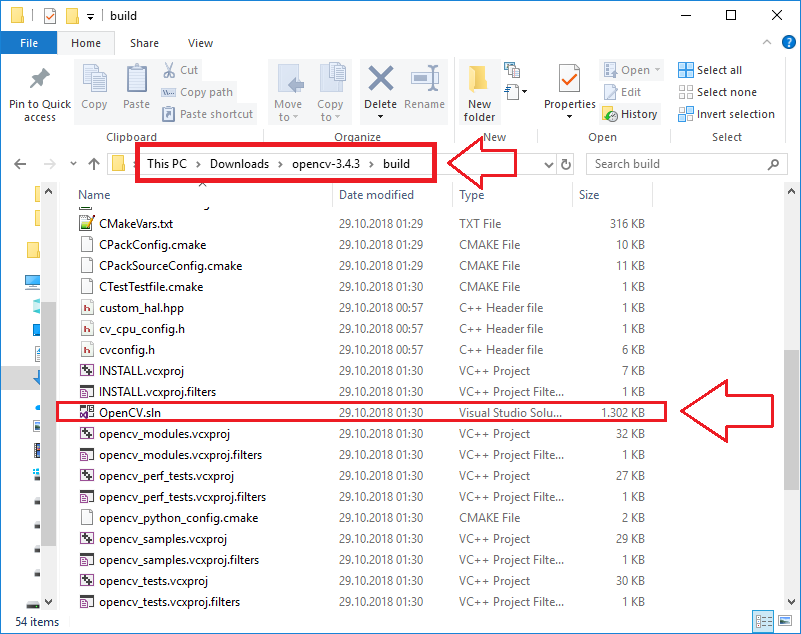Screen dimensions: 801x634
Task: Click Paste shortcut in ribbon
Action: coord(207,114)
